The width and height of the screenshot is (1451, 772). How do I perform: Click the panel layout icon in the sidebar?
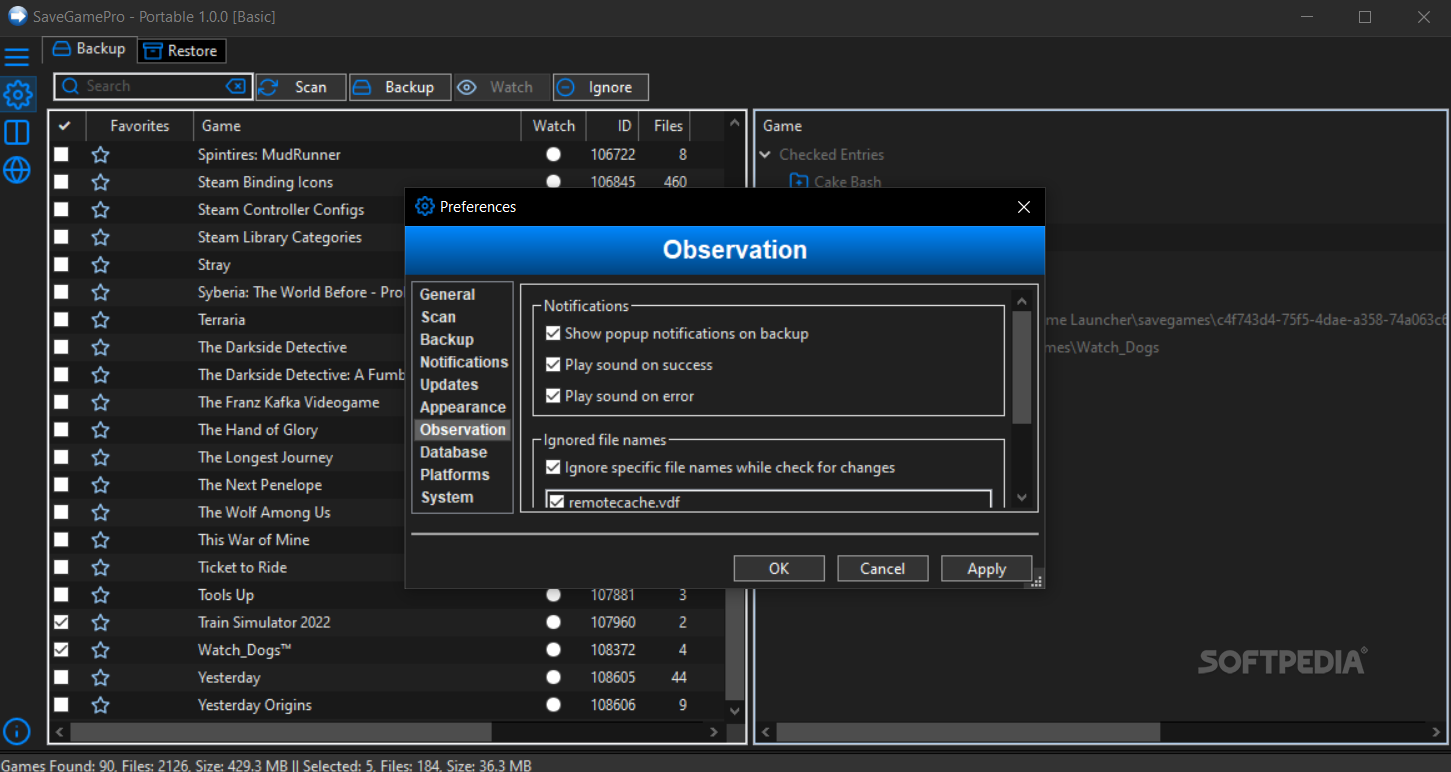[x=17, y=132]
